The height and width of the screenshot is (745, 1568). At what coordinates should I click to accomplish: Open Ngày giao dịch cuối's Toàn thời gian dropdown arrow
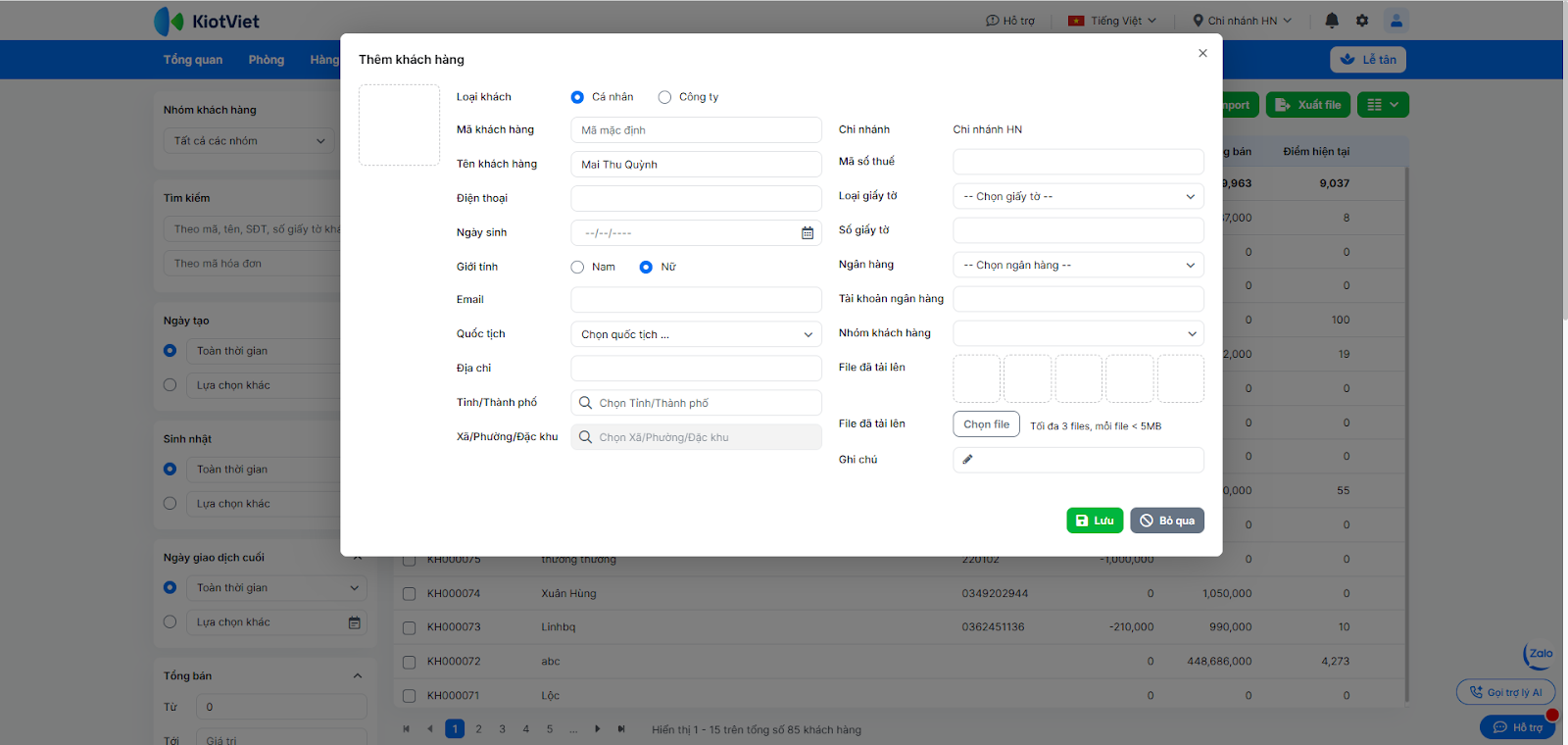pos(355,588)
